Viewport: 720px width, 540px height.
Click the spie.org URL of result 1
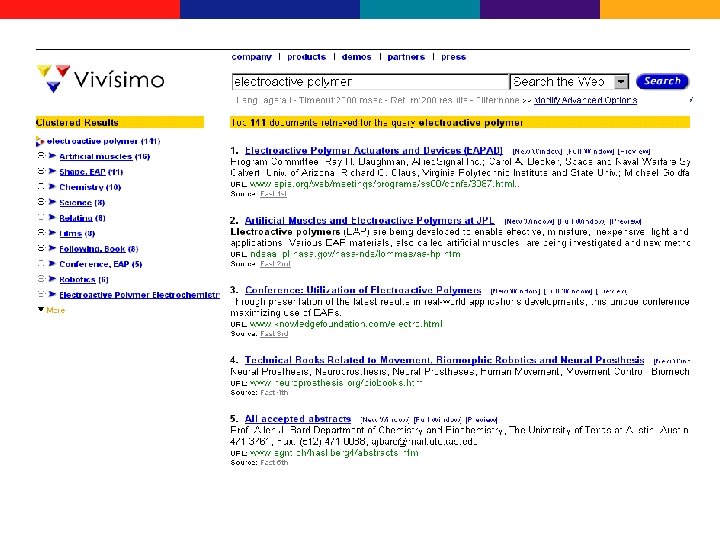[385, 184]
